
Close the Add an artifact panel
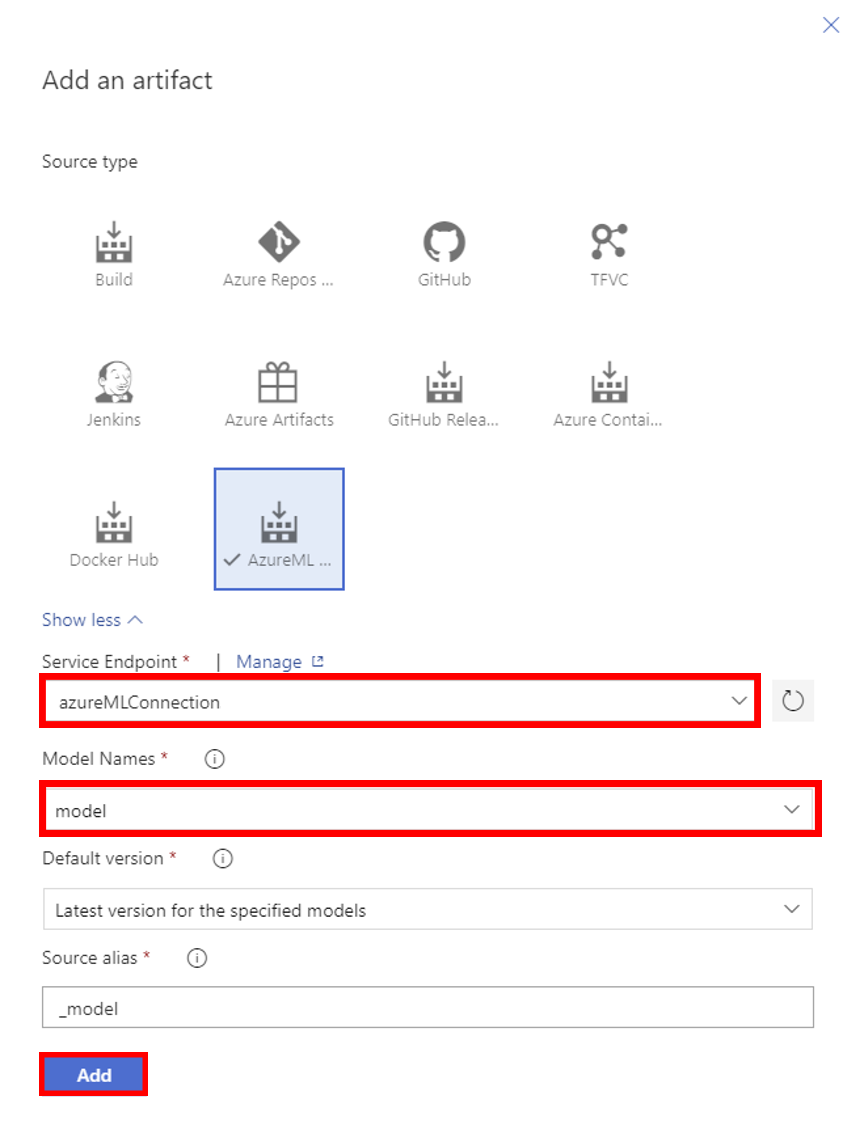pyautogui.click(x=831, y=25)
